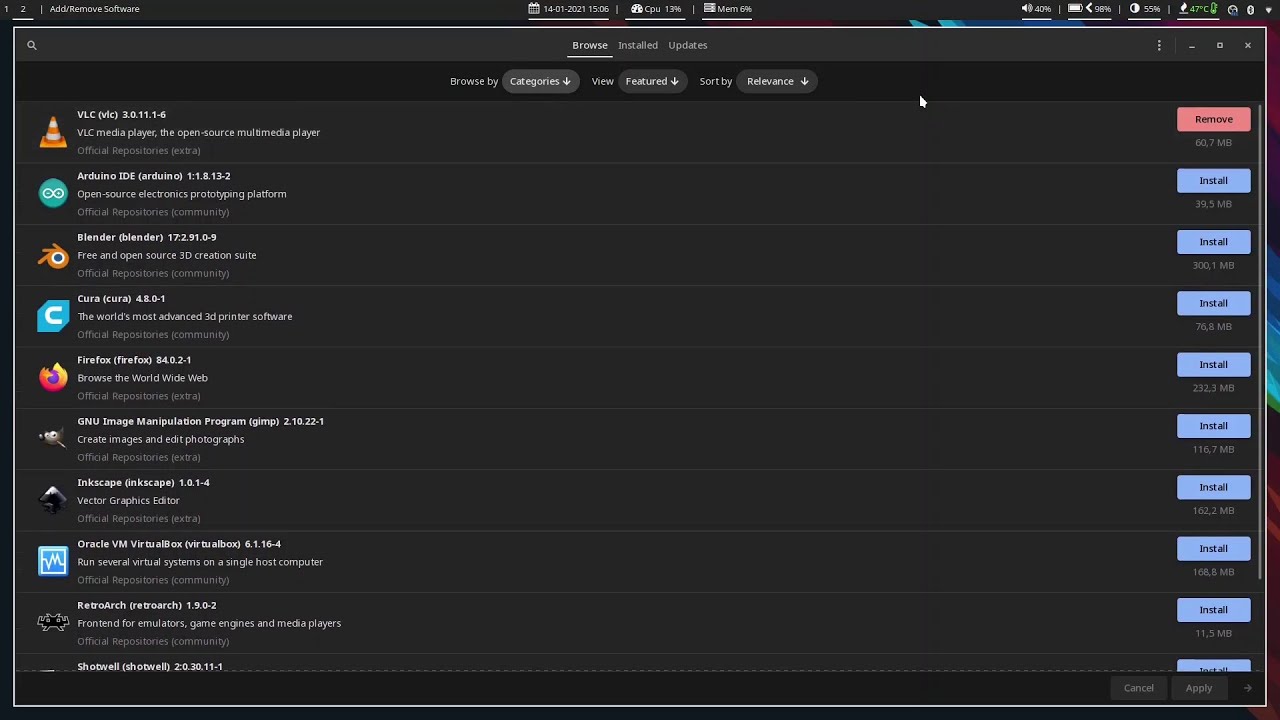The width and height of the screenshot is (1280, 720).
Task: Install RetroArch
Action: [x=1213, y=610]
